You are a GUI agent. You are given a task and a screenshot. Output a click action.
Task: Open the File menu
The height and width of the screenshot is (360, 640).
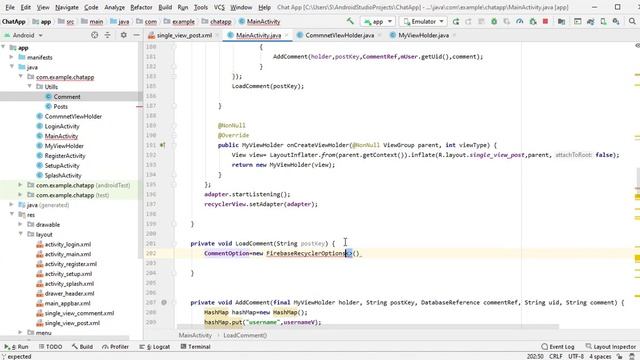coord(10,7)
